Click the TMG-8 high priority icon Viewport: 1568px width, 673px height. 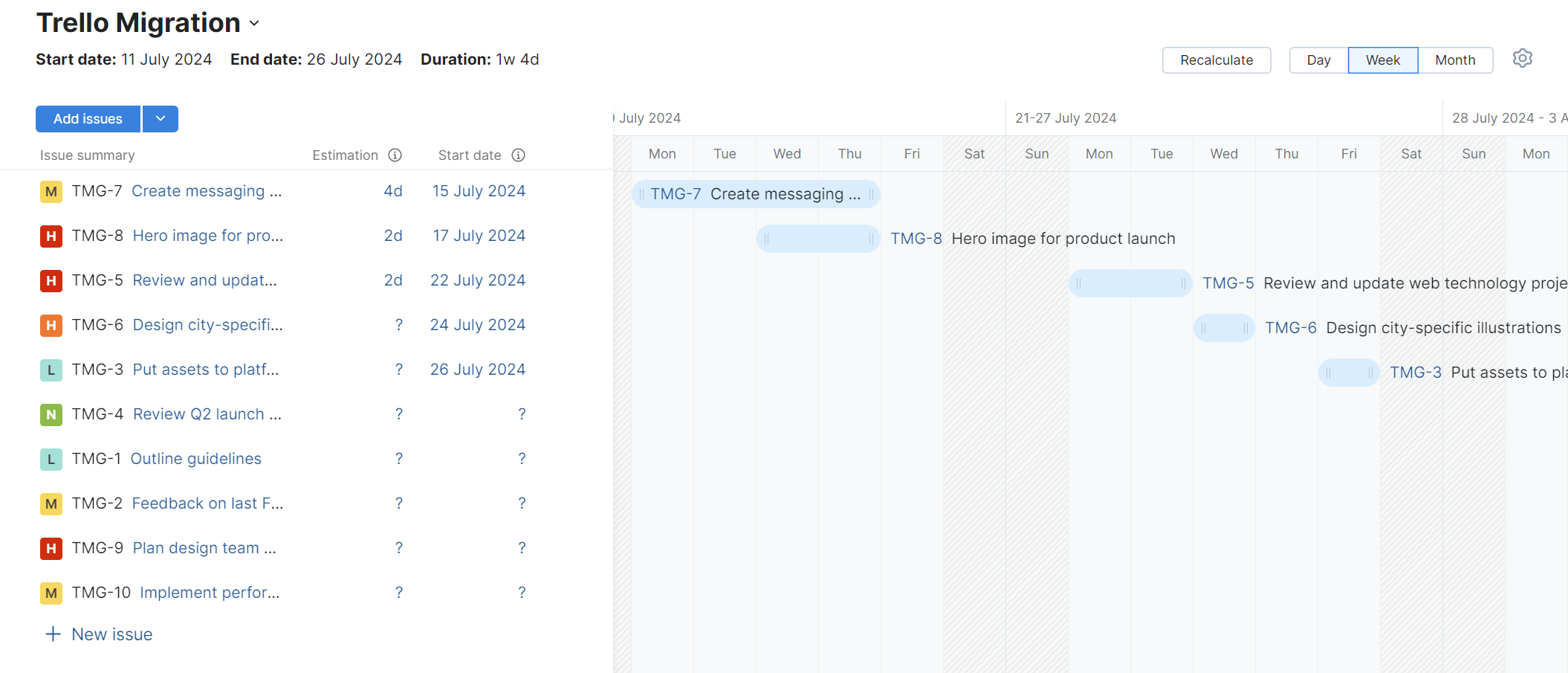pyautogui.click(x=51, y=236)
